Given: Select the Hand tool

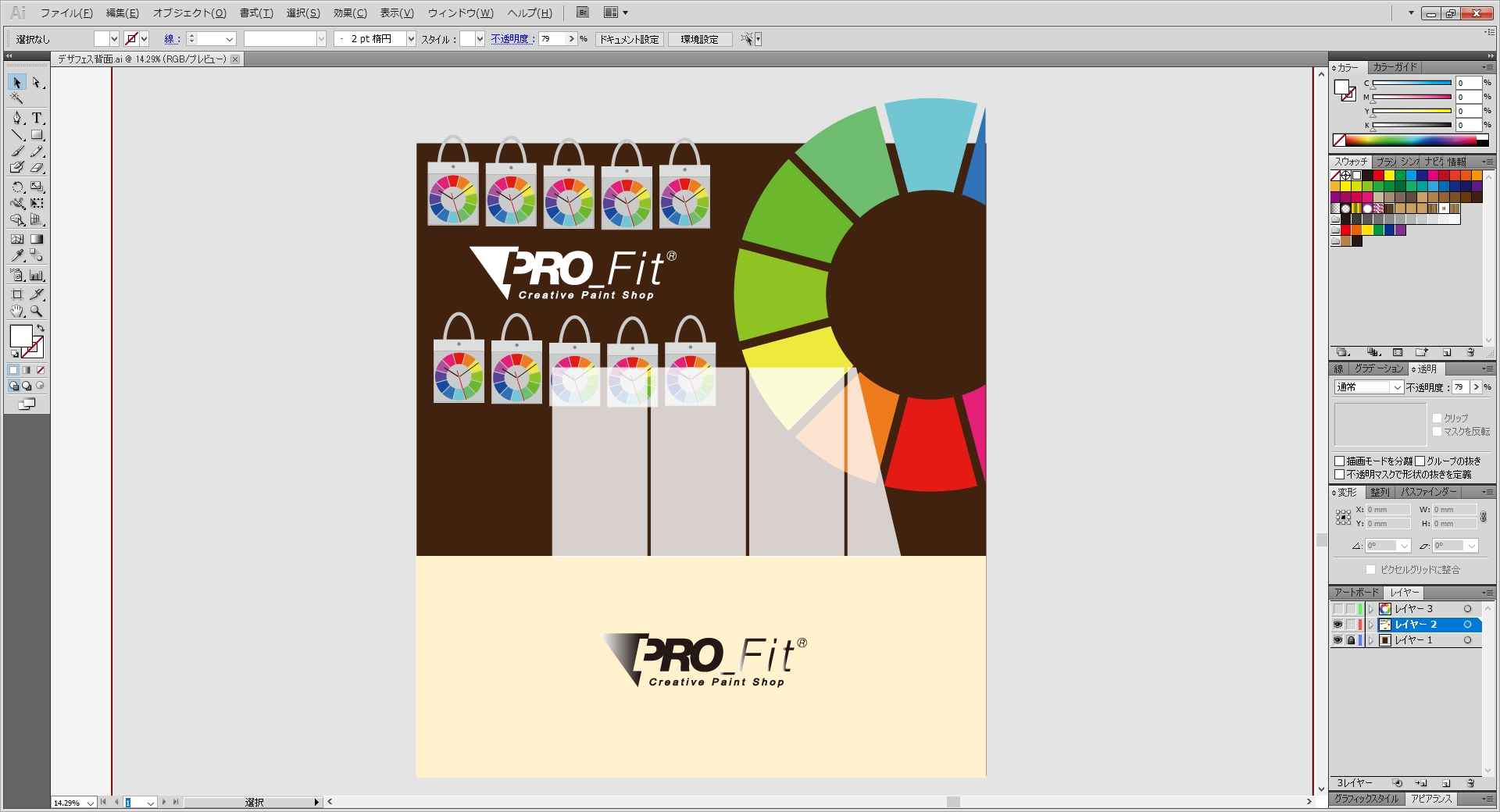Looking at the screenshot, I should pos(17,311).
